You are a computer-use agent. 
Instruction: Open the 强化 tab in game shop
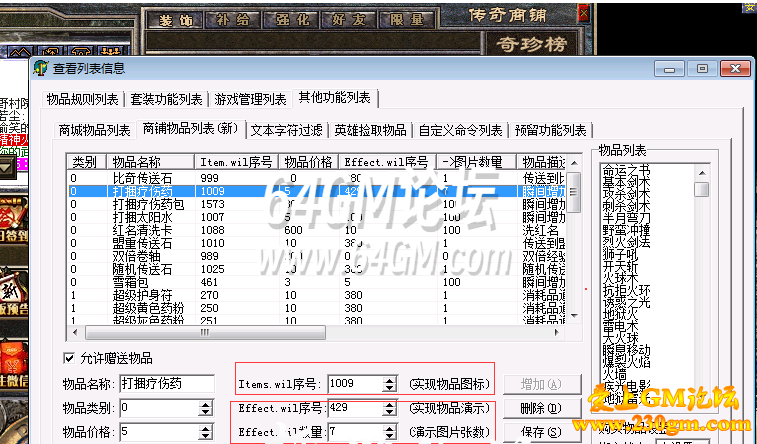tap(292, 20)
